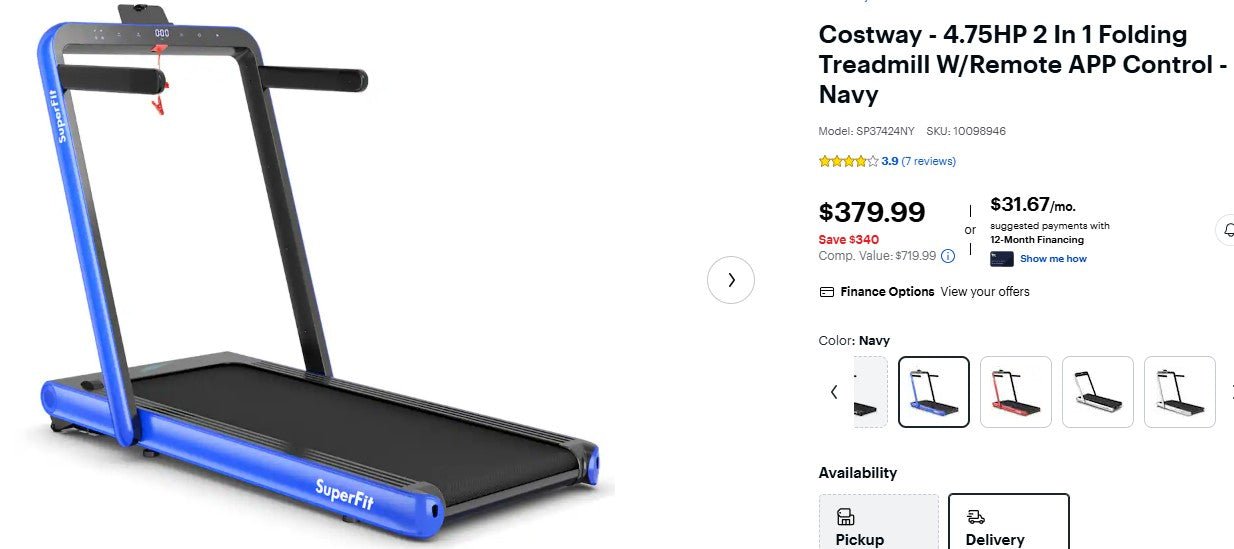1234x549 pixels.
Task: Click the star rating icons
Action: [x=848, y=161]
